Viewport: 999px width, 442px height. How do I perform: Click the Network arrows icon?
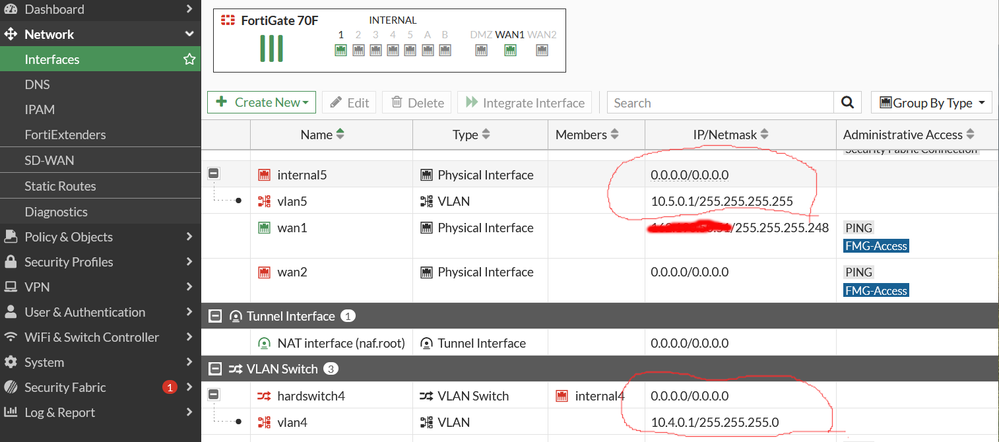tap(10, 34)
